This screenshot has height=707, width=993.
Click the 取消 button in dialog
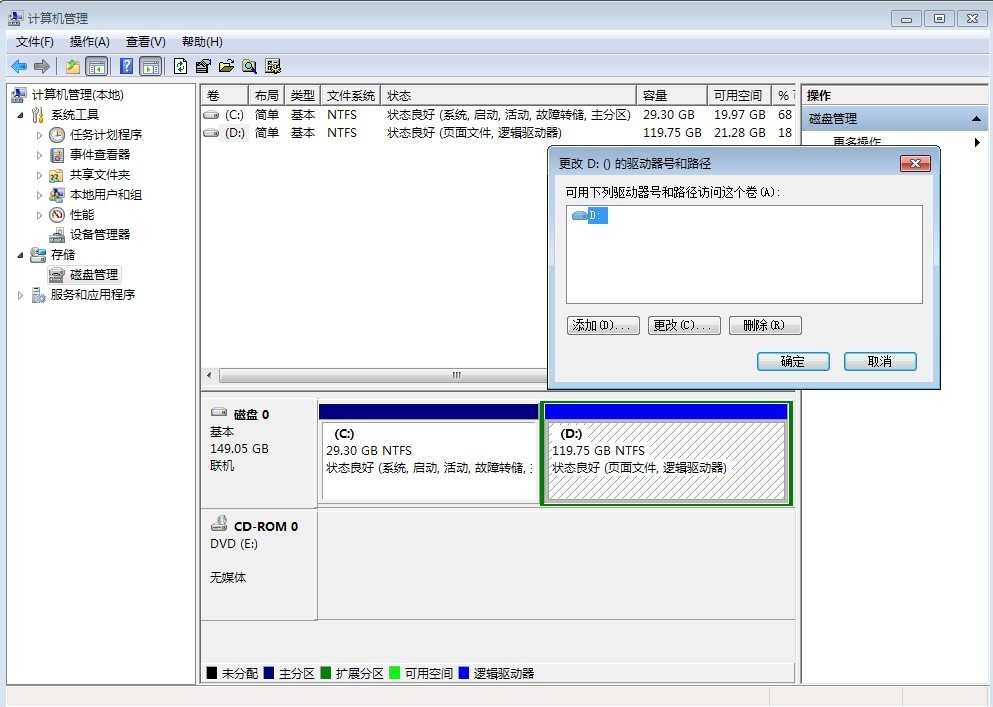point(880,362)
